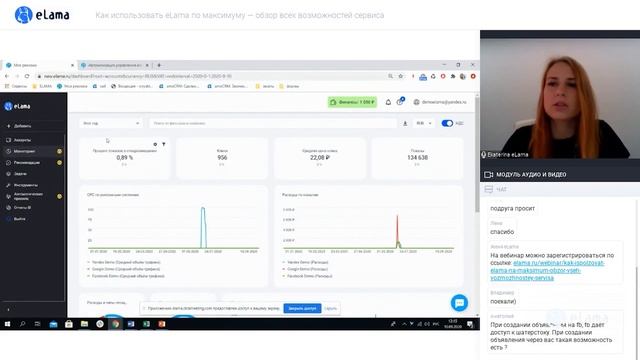Toggle Google Demo legend in Расходы chart
Screen dimensions: 640x360
[x=306, y=269]
